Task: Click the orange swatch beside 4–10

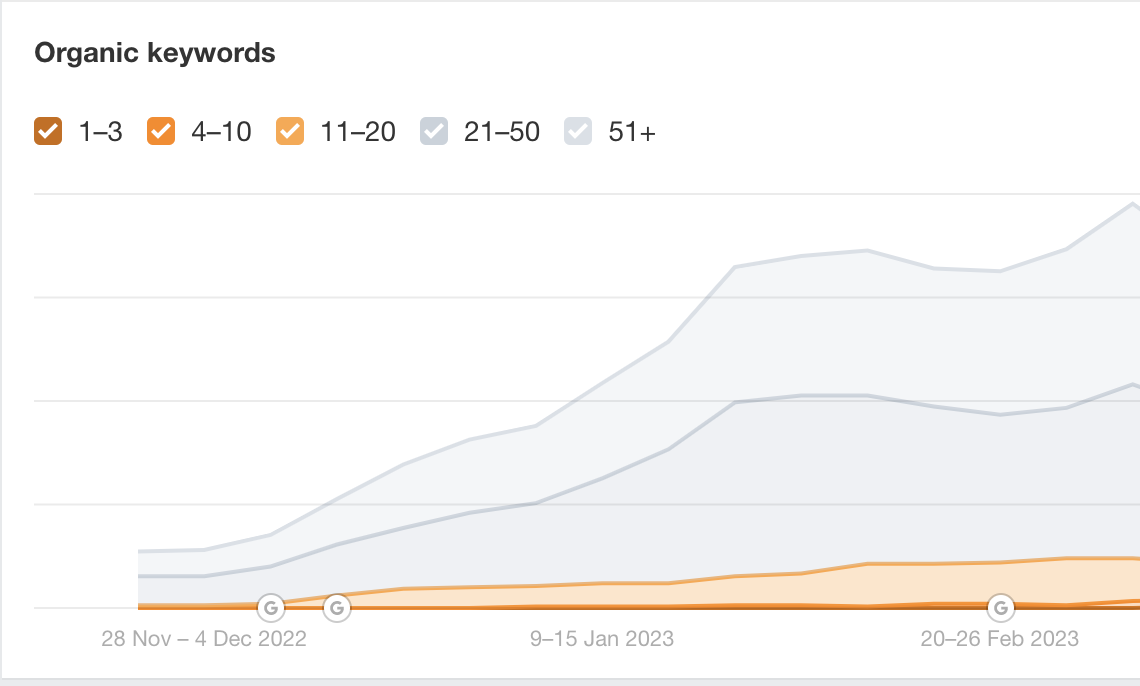Action: click(160, 131)
